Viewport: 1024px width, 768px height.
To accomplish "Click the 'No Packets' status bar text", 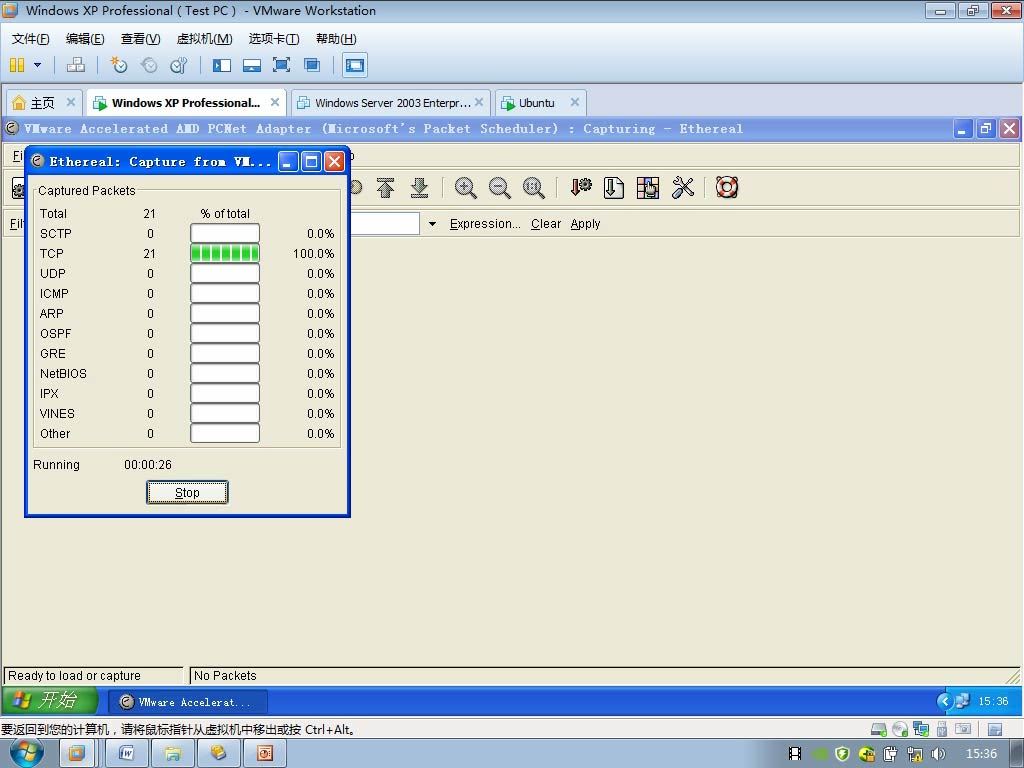I will (225, 676).
